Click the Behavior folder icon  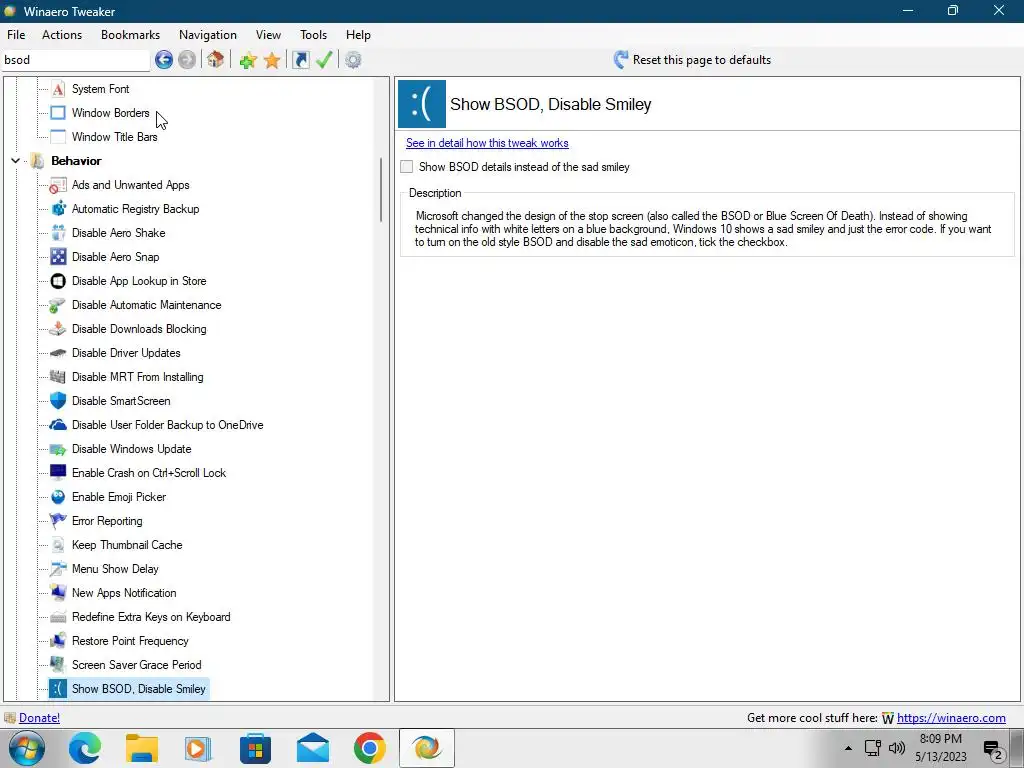tap(38, 161)
